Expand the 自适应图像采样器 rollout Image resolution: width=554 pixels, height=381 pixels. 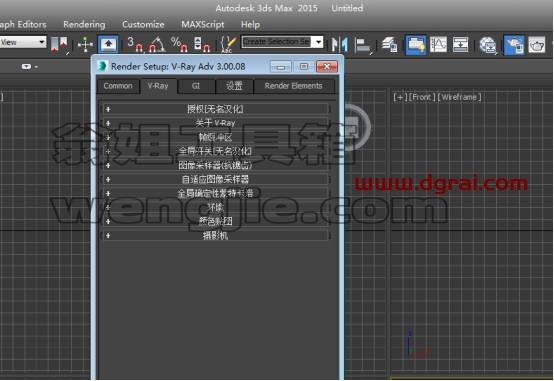tap(216, 179)
